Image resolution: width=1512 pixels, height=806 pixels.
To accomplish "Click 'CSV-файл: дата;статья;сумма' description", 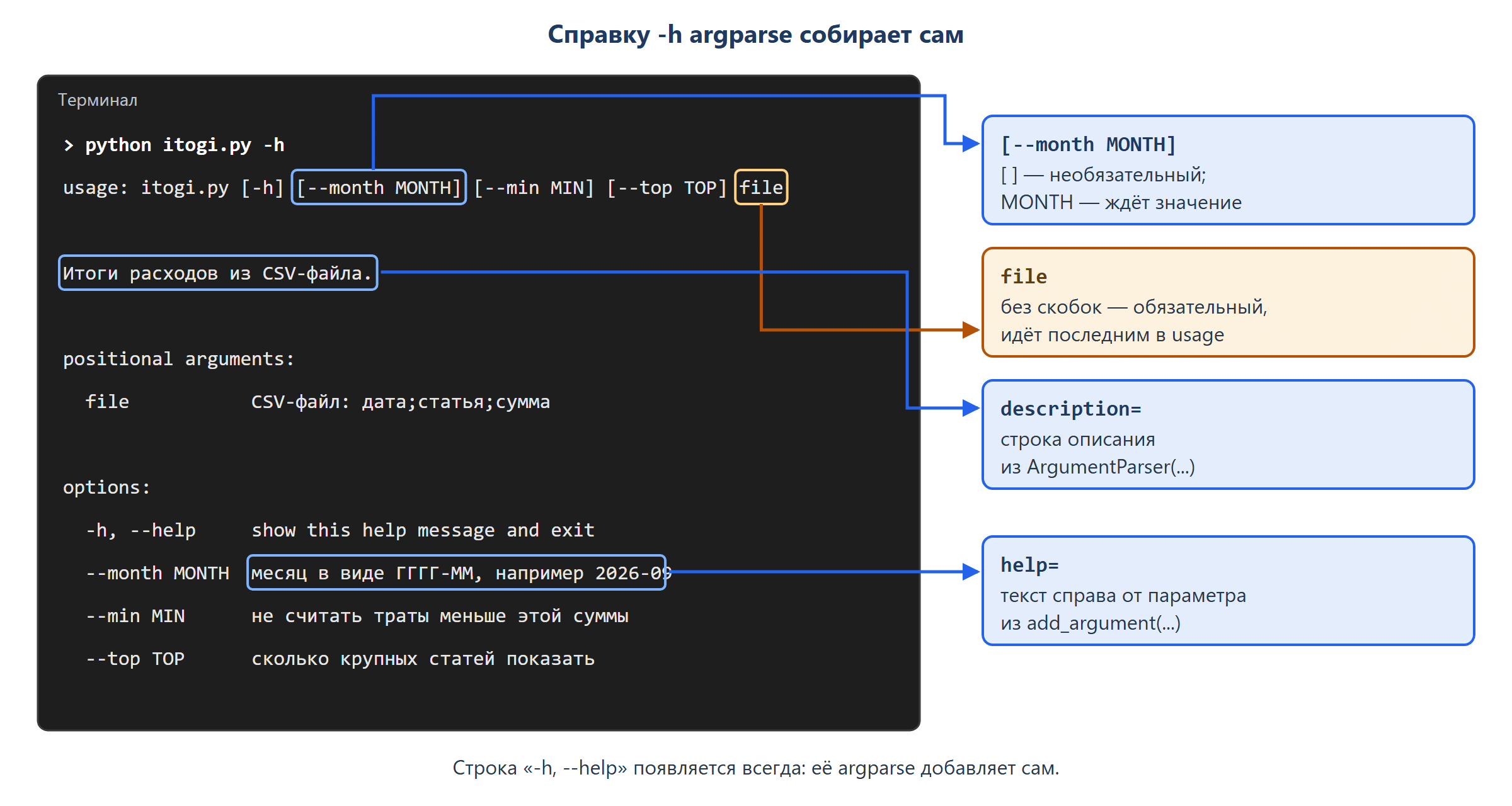I will point(401,402).
